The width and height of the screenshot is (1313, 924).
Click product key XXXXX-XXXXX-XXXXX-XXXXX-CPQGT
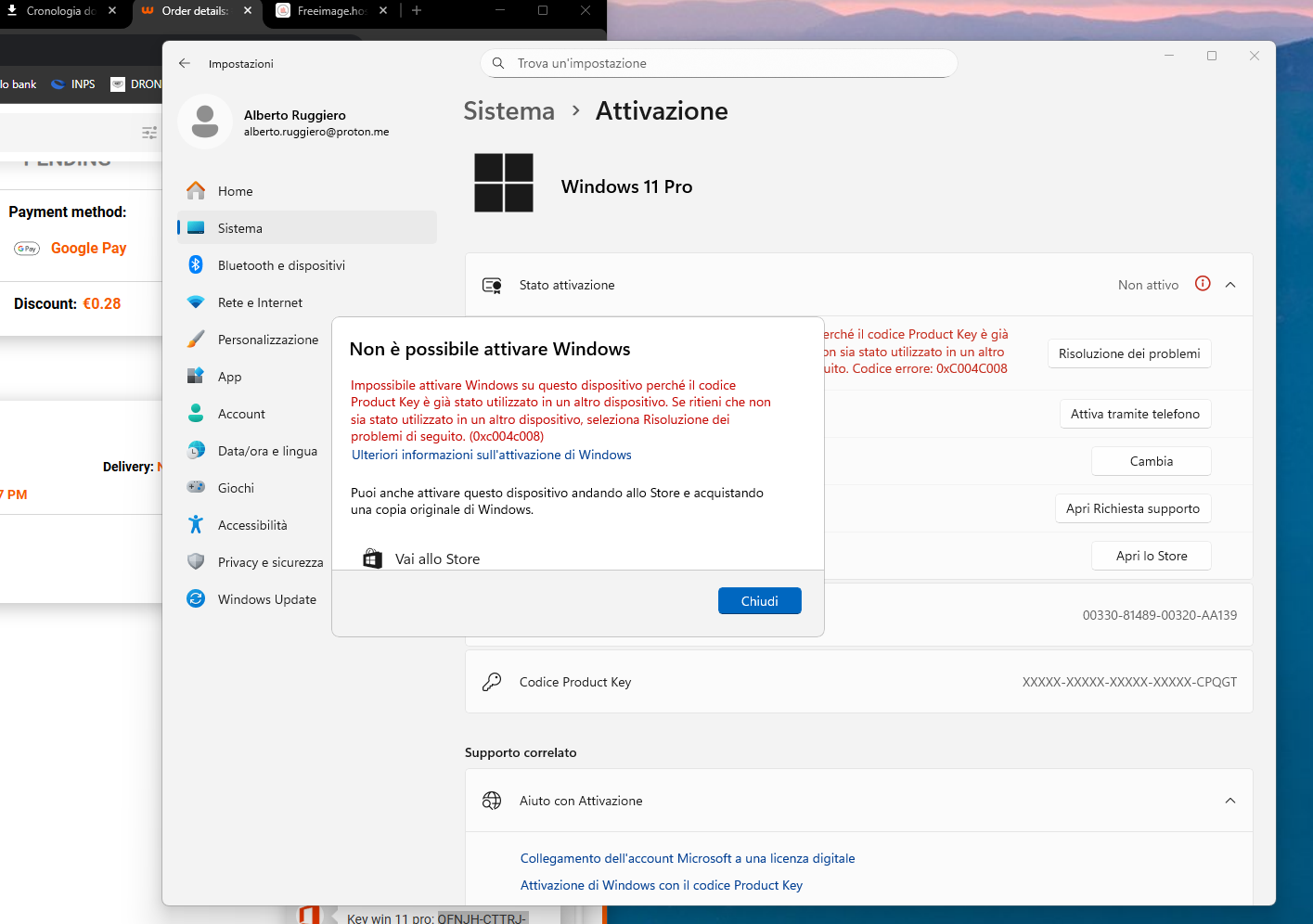(x=1129, y=682)
